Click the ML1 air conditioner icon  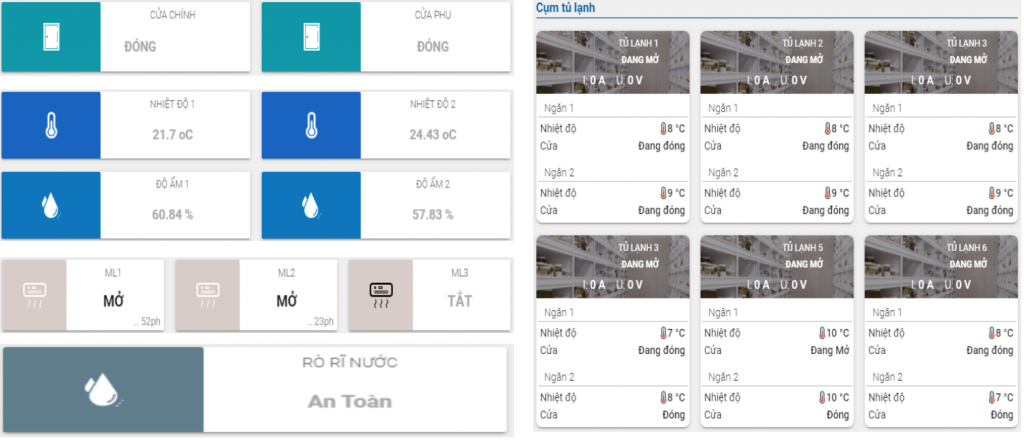pyautogui.click(x=35, y=294)
